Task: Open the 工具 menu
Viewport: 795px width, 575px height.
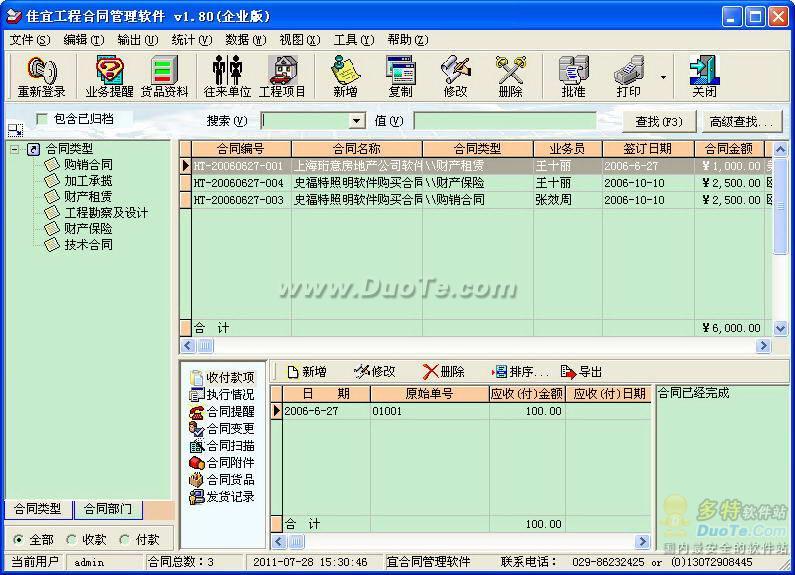Action: (354, 40)
